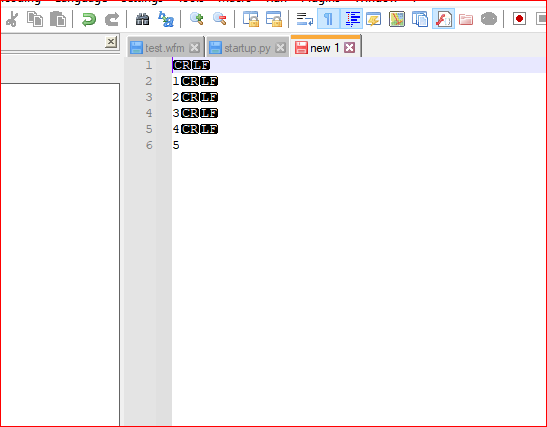The width and height of the screenshot is (547, 427).
Task: Click the text '1' on line 2
Action: click(x=176, y=81)
